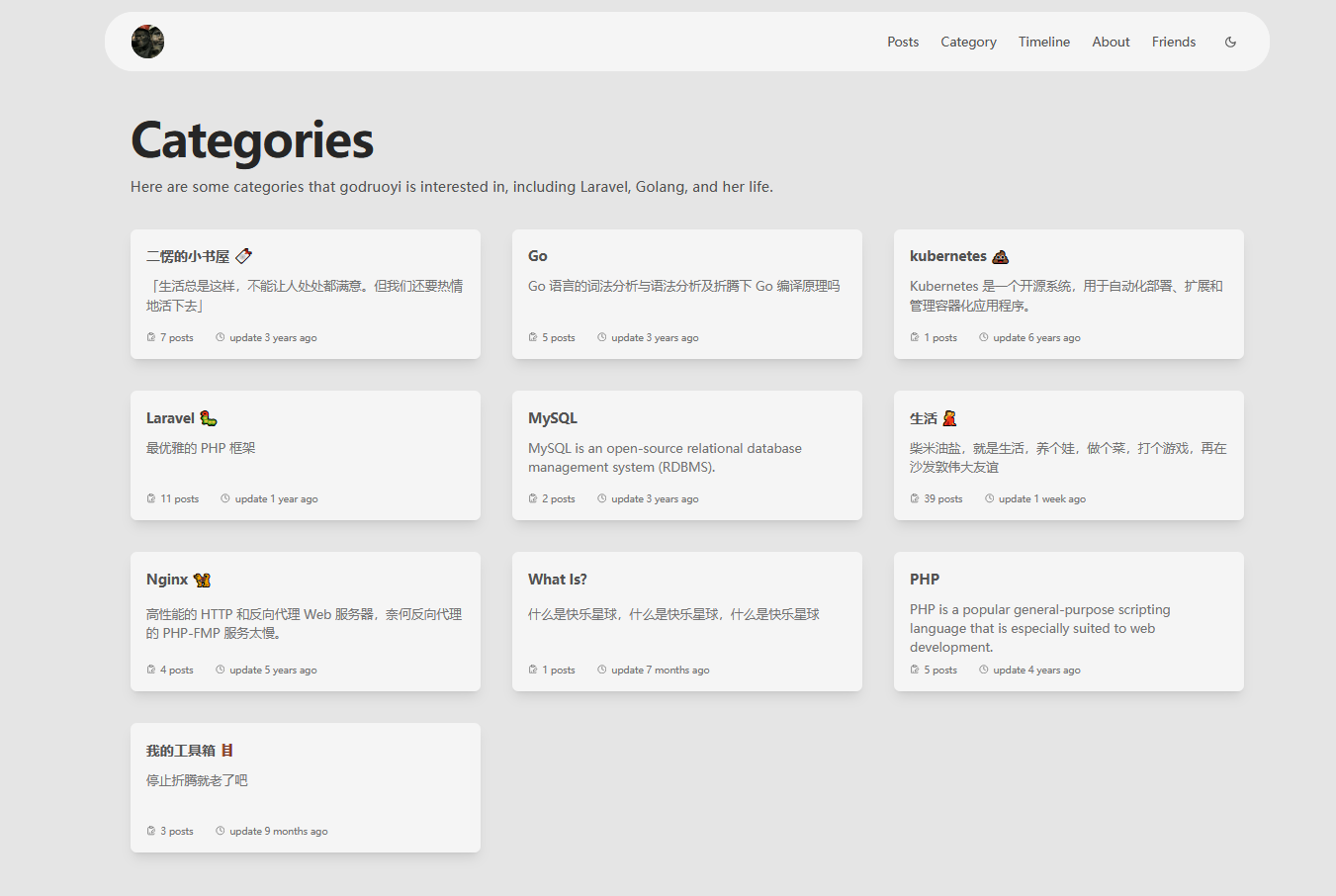The width and height of the screenshot is (1336, 896).
Task: Select Timeline in the navigation bar
Action: coord(1043,42)
